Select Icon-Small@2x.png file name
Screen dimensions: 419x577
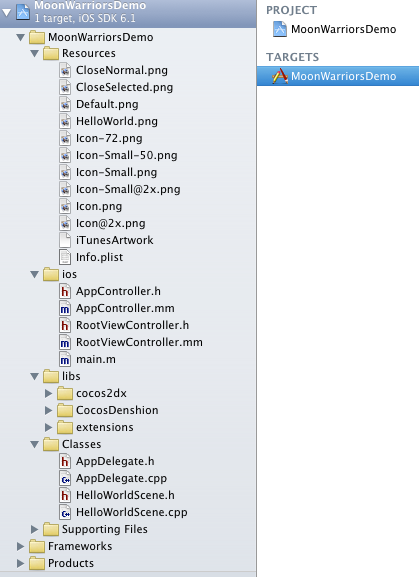click(128, 189)
